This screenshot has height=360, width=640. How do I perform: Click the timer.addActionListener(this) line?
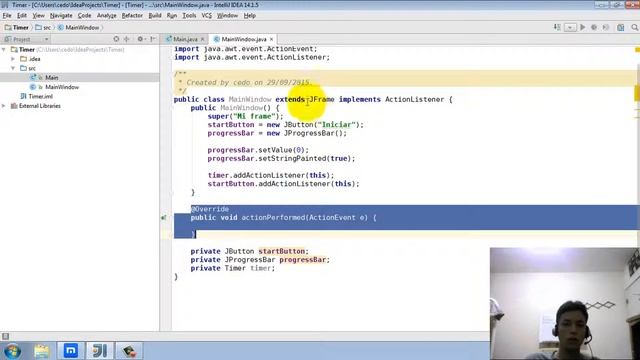(x=271, y=175)
